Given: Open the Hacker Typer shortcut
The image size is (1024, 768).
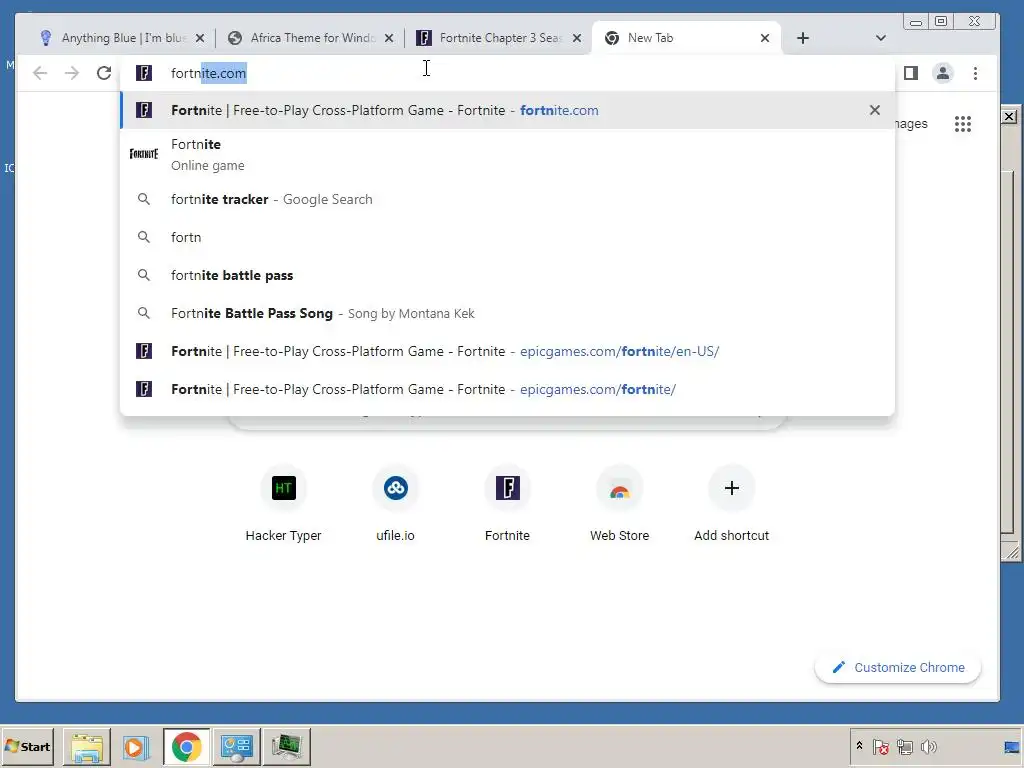Looking at the screenshot, I should (283, 504).
